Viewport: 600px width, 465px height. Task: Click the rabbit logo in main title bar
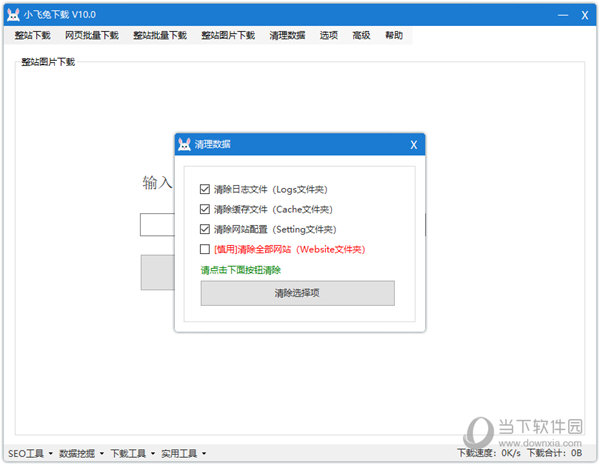13,15
